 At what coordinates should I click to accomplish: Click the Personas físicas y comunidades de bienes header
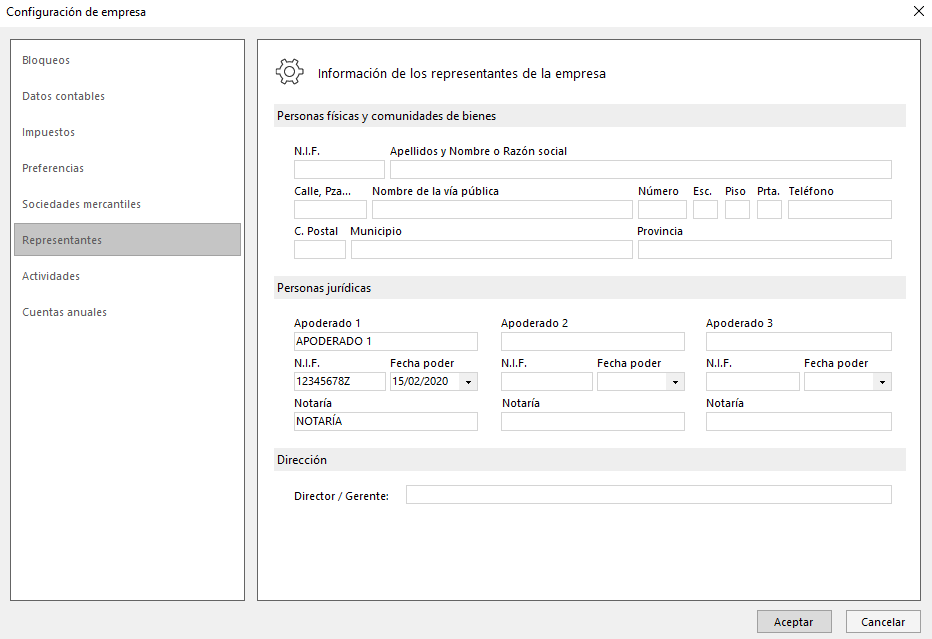click(590, 116)
